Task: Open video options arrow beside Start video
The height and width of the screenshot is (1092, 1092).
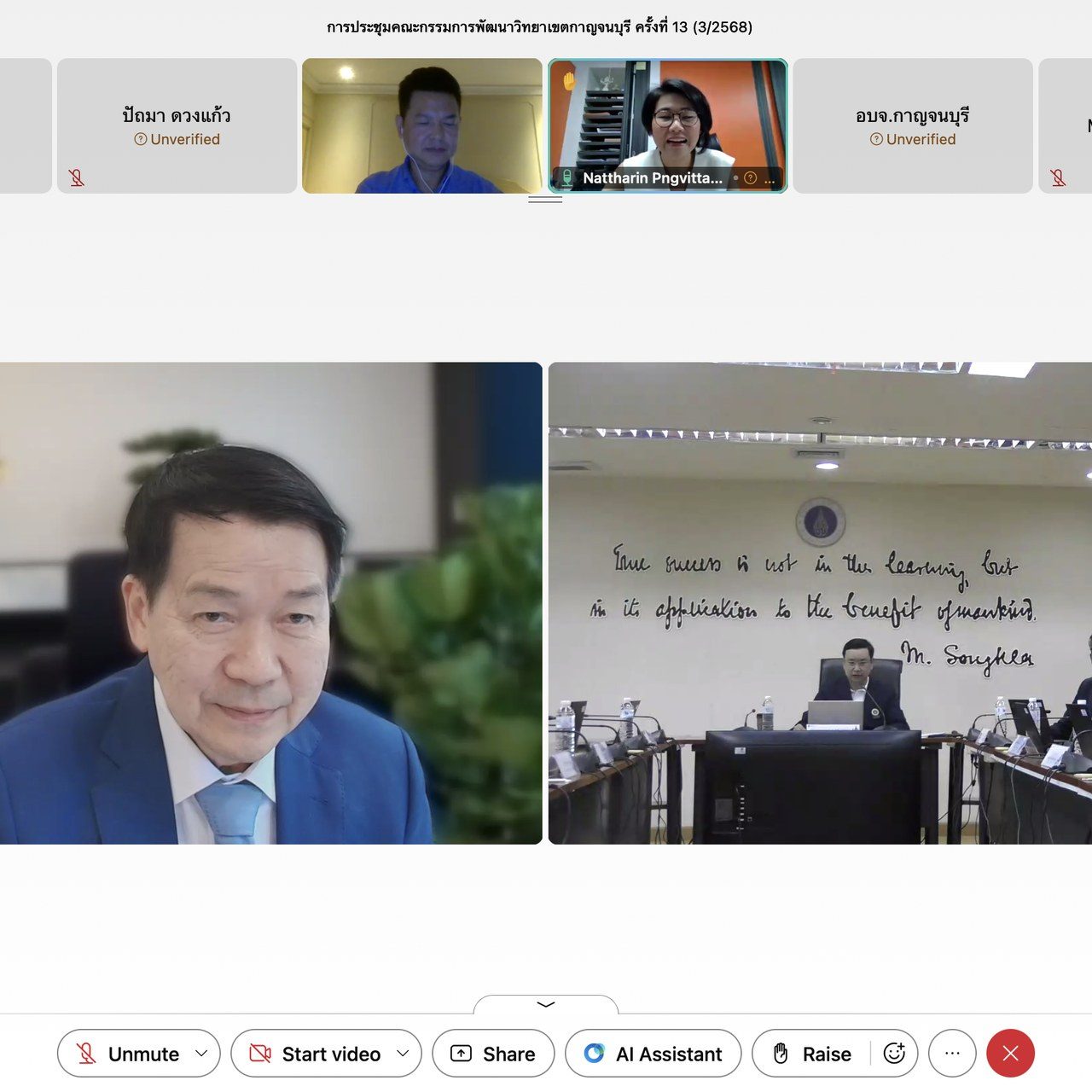Action: [403, 1054]
